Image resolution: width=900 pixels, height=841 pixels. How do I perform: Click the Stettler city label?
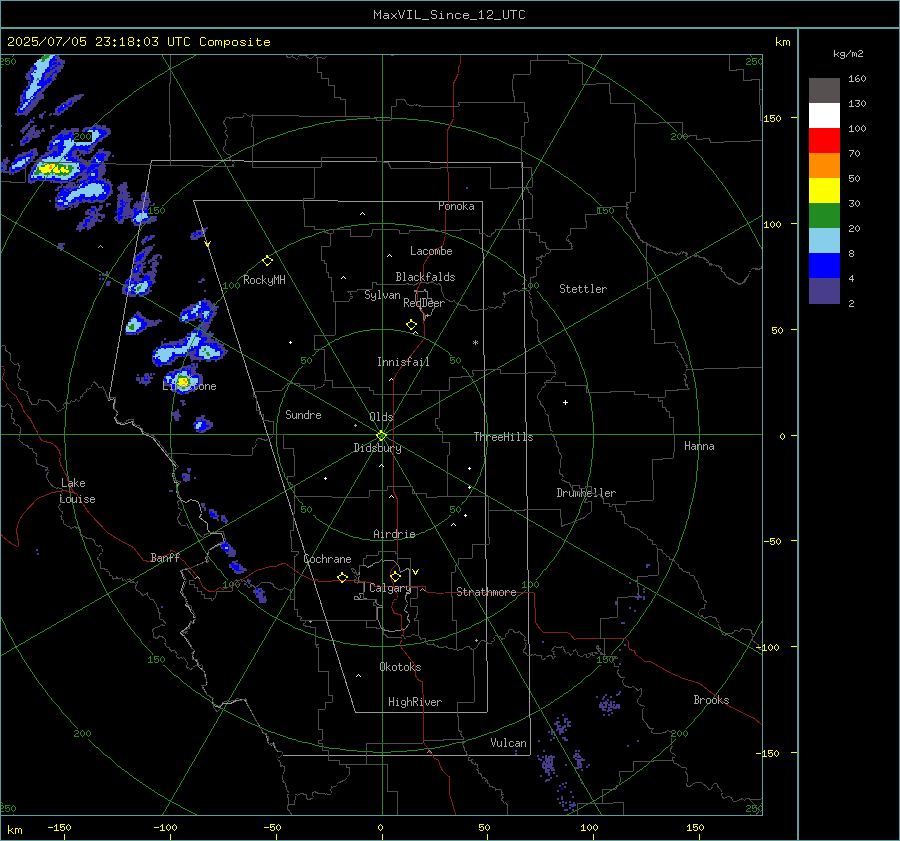tap(583, 289)
